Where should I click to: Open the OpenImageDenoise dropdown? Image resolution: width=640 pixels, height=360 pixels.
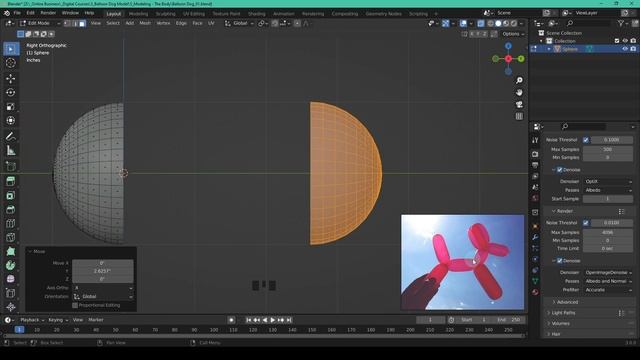click(608, 272)
